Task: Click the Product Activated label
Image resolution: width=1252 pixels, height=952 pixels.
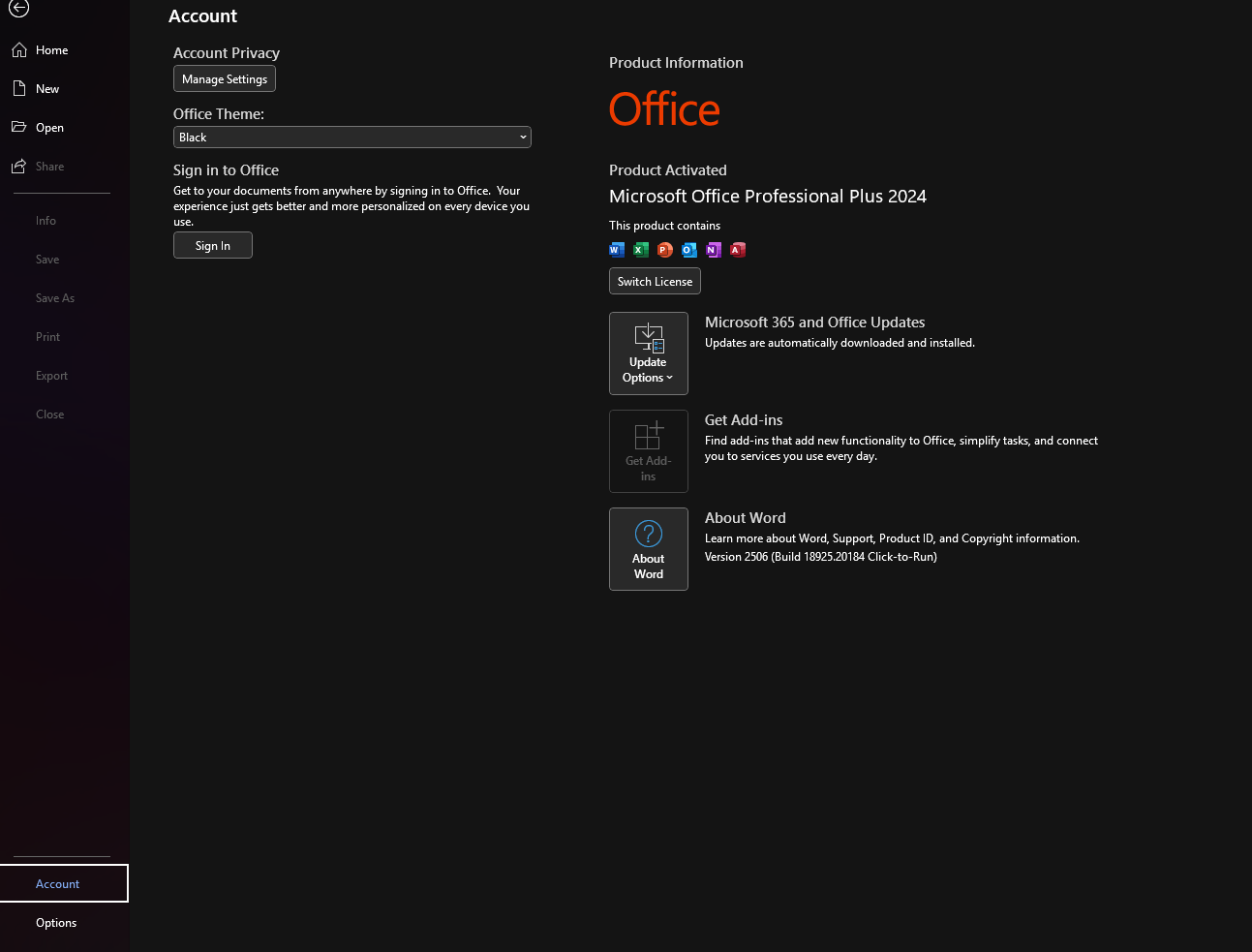Action: 668,170
